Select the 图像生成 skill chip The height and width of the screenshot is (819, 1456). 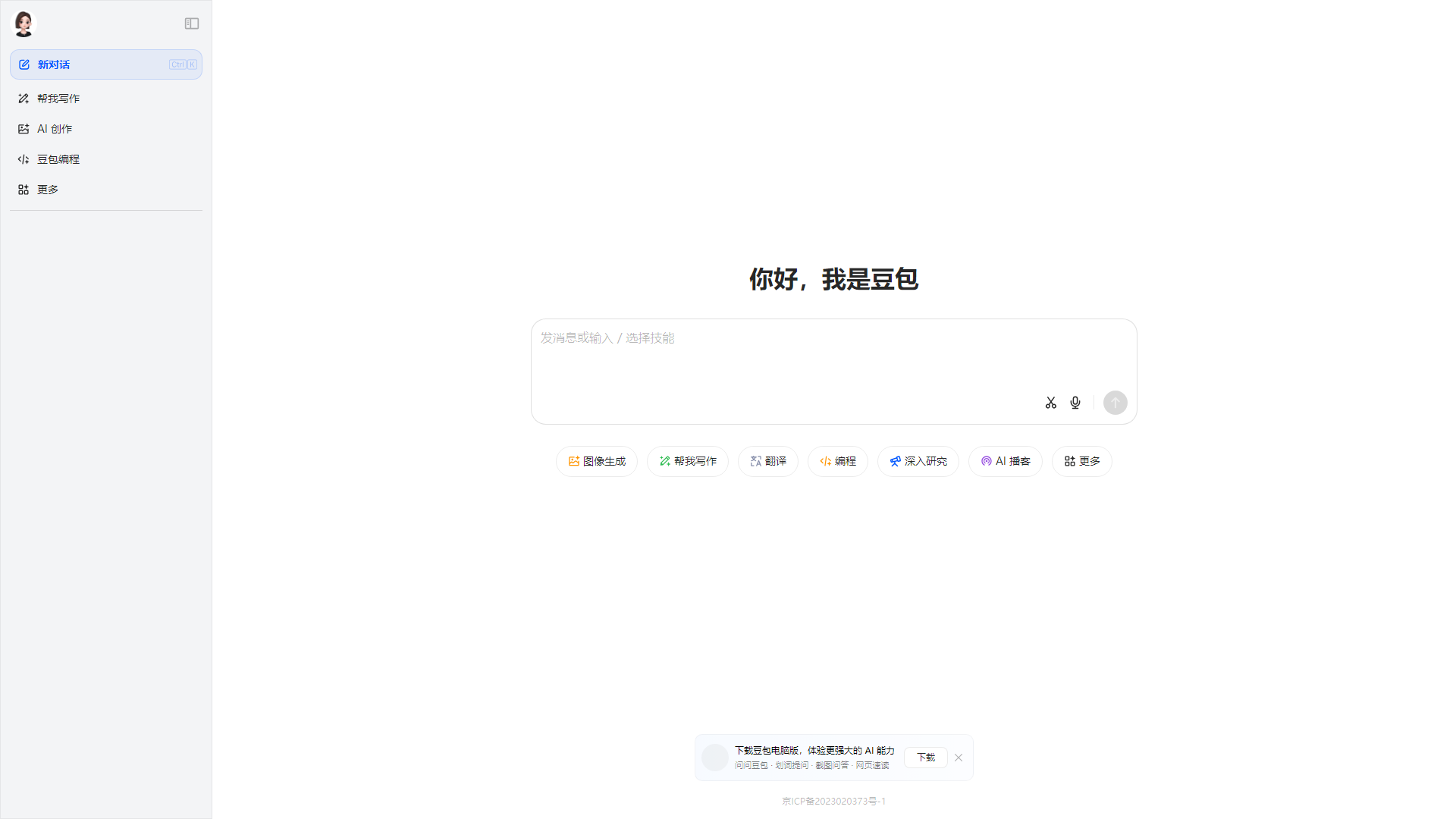596,461
